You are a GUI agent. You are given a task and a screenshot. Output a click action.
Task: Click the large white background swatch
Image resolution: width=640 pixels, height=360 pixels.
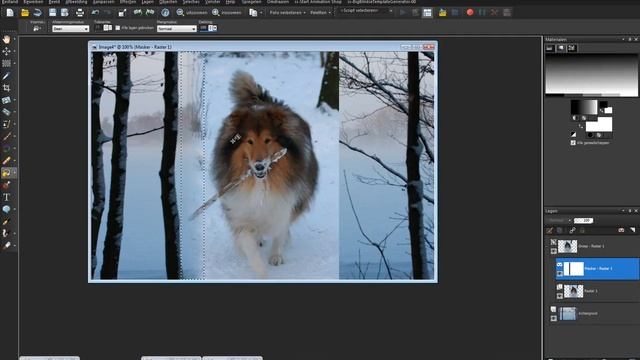599,124
